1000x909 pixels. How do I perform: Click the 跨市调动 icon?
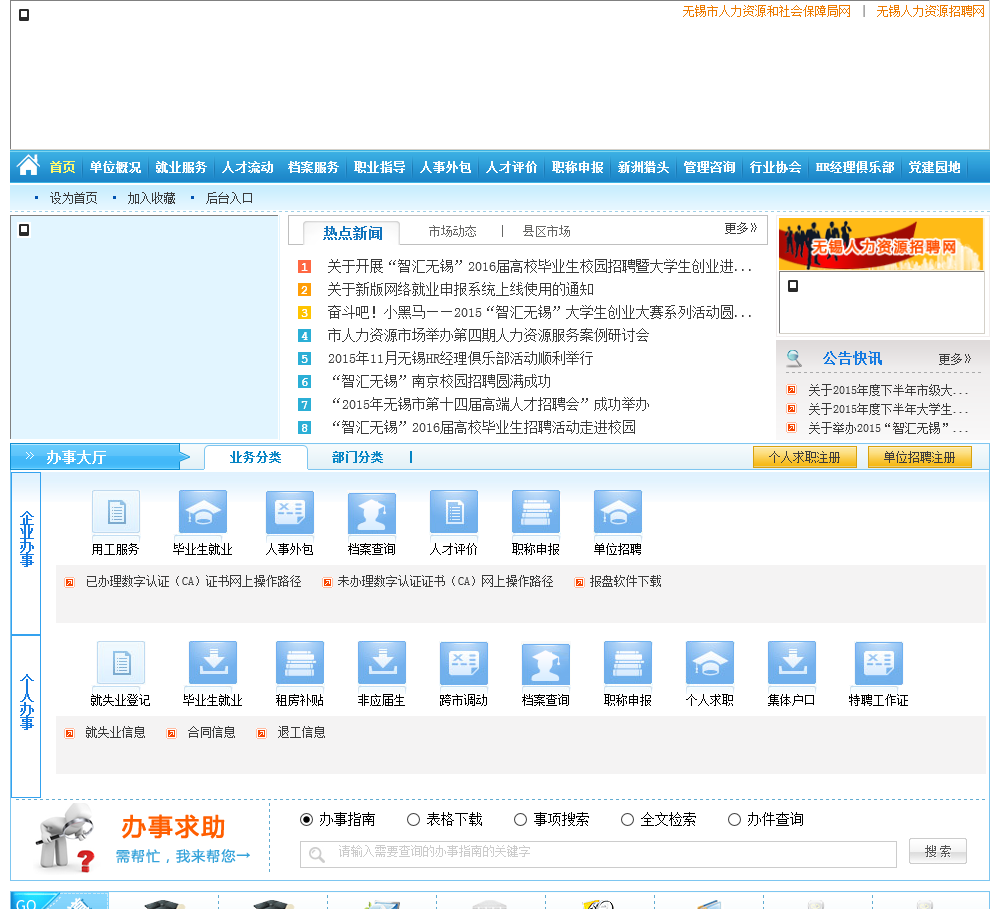464,663
